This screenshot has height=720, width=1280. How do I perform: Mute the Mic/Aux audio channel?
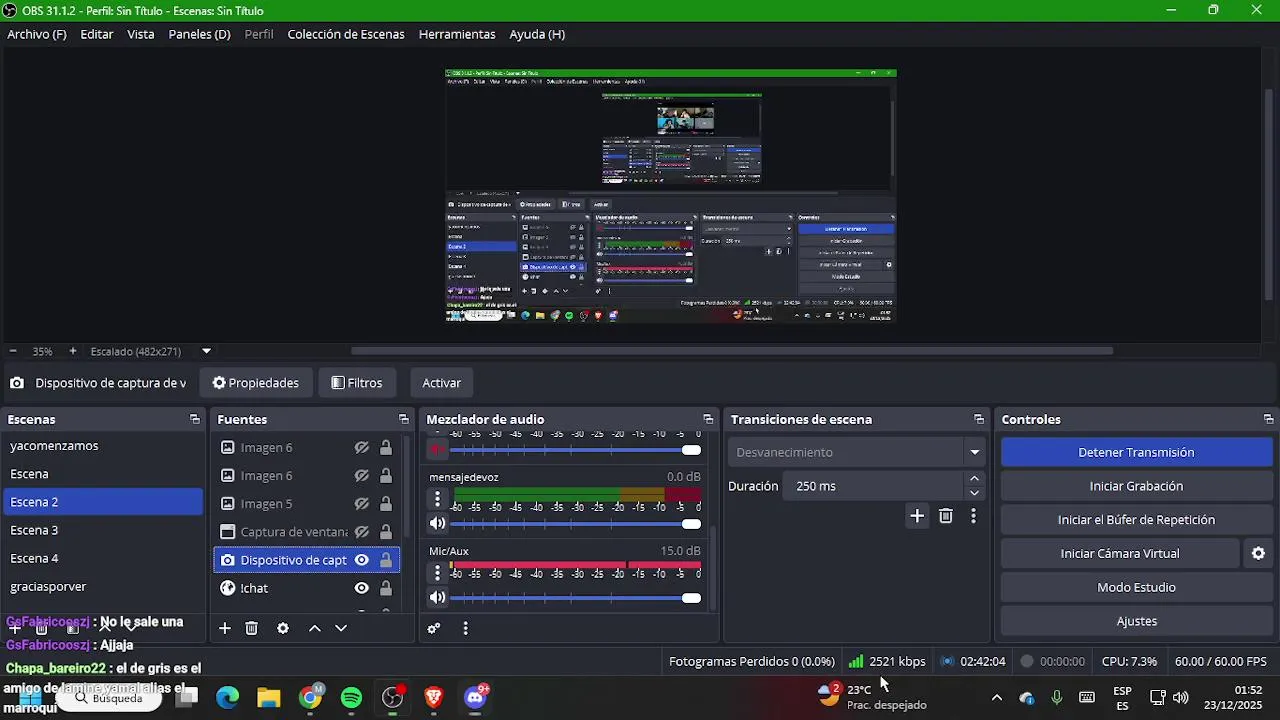click(437, 597)
